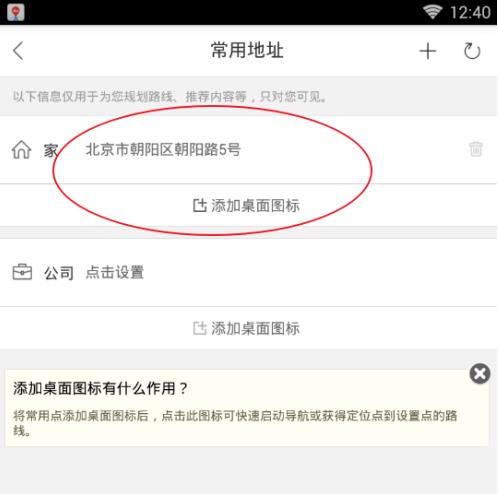This screenshot has height=494, width=498.
Task: Go back using the left arrow icon
Action: (x=18, y=51)
